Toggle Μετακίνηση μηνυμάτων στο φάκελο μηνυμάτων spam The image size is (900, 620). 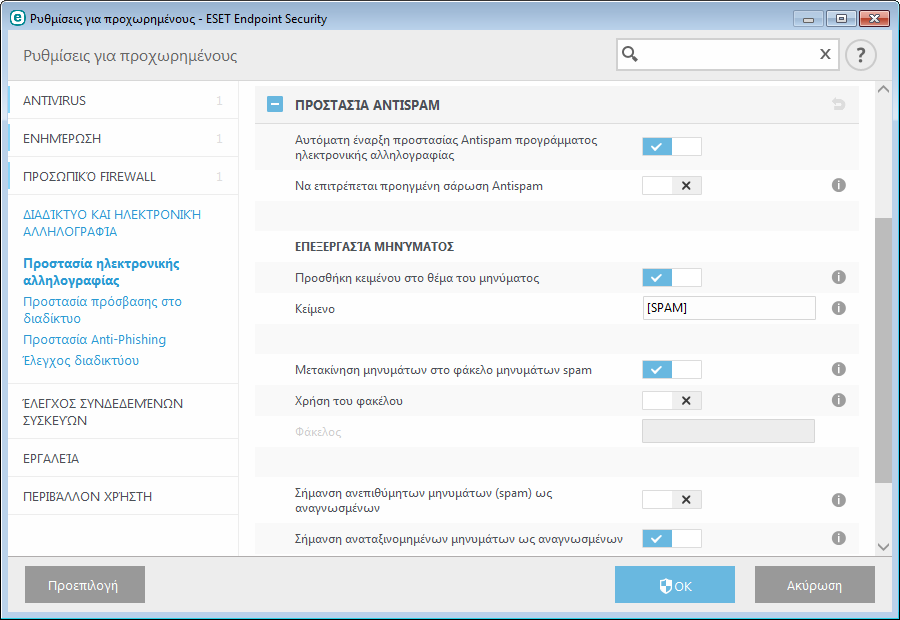coord(672,370)
